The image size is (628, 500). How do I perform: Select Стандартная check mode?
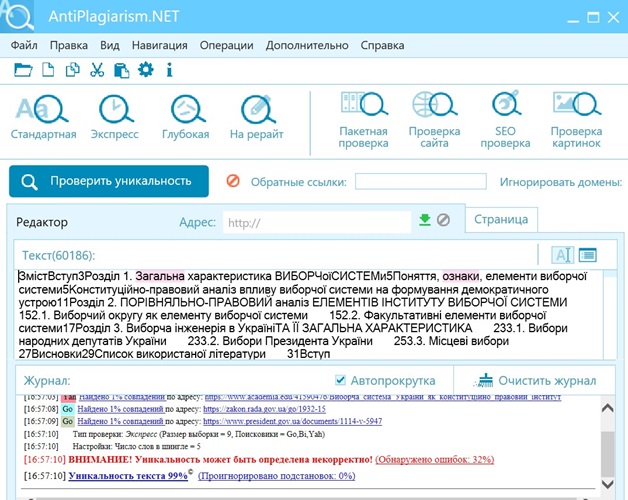(x=43, y=117)
